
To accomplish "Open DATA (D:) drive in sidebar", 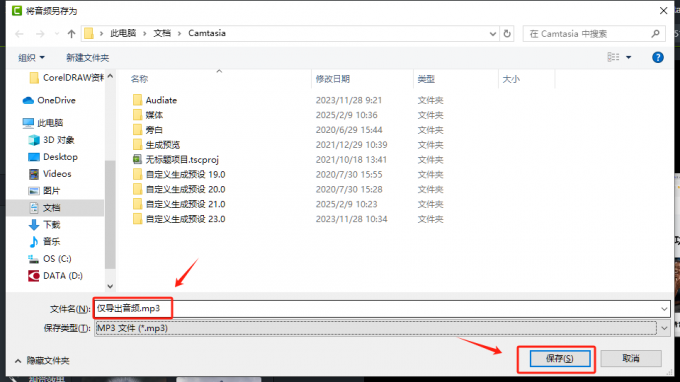I will click(x=56, y=275).
